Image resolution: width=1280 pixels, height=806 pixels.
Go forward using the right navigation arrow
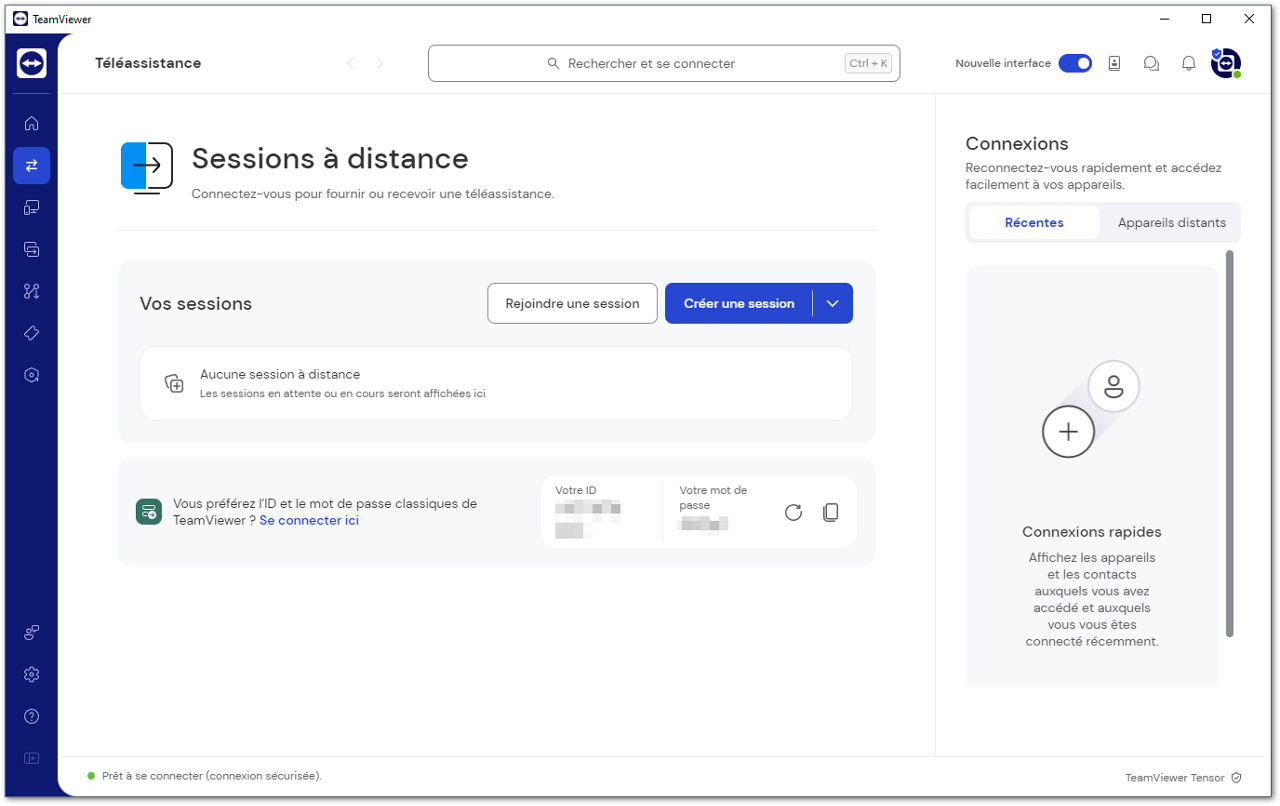(x=380, y=63)
